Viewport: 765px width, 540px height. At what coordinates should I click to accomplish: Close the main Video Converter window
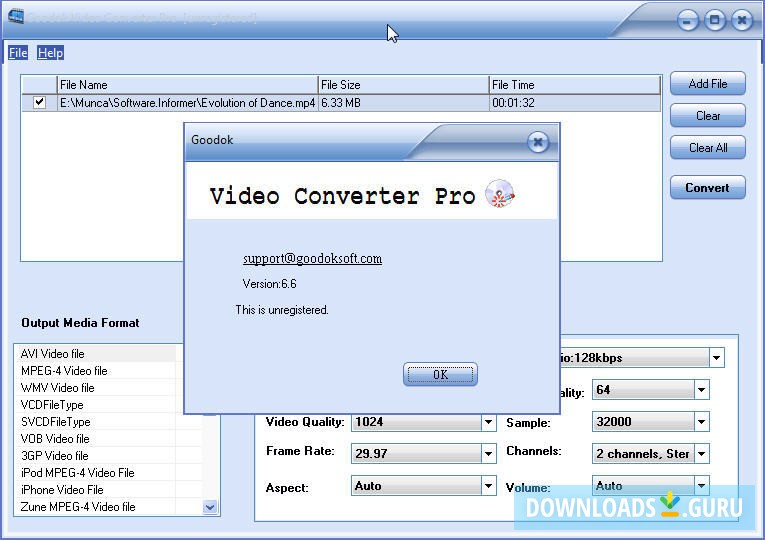[742, 20]
